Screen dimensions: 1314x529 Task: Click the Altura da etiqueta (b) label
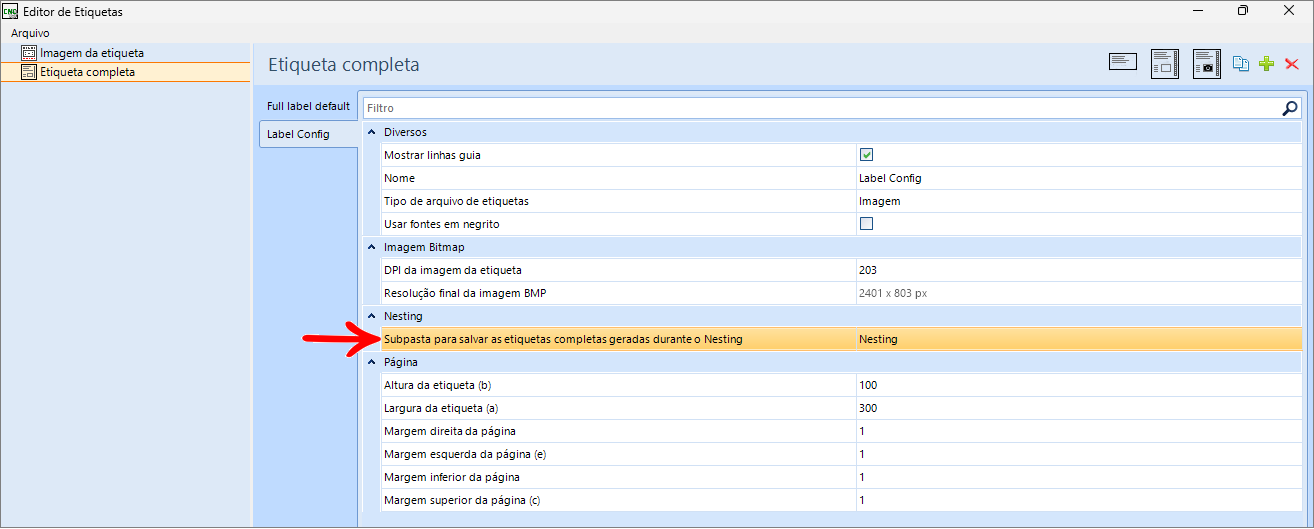(438, 385)
